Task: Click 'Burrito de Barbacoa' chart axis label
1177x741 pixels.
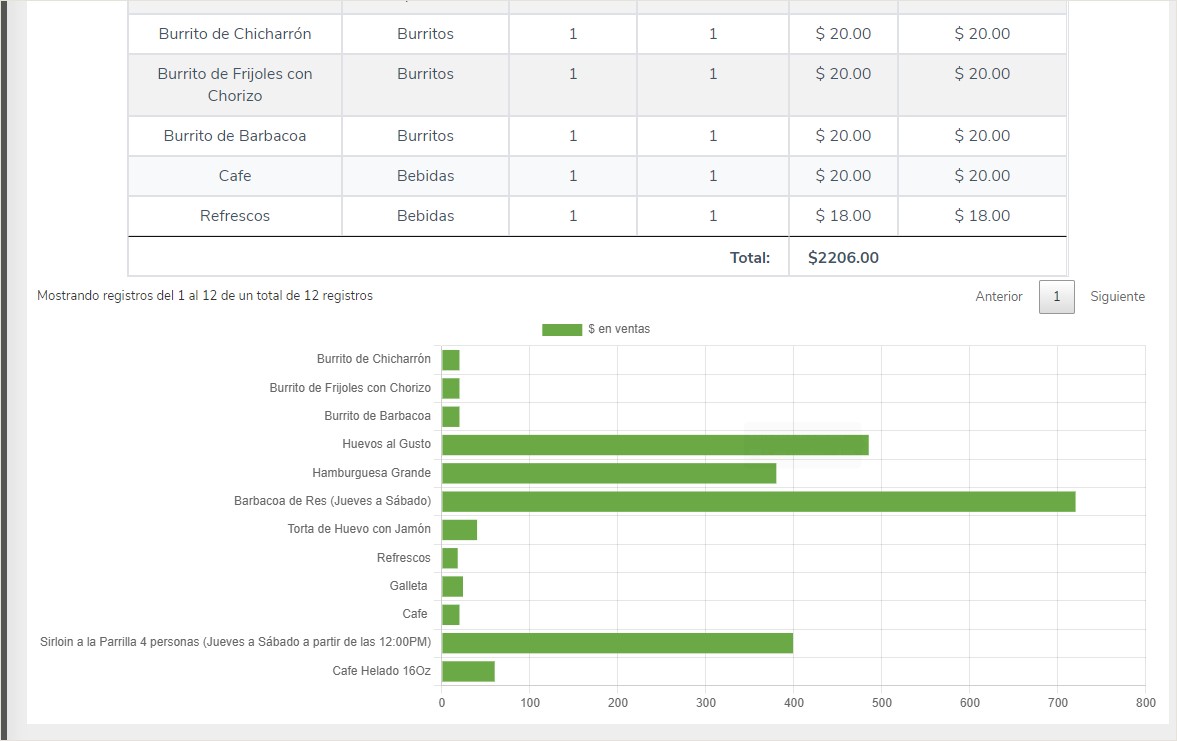Action: click(378, 416)
